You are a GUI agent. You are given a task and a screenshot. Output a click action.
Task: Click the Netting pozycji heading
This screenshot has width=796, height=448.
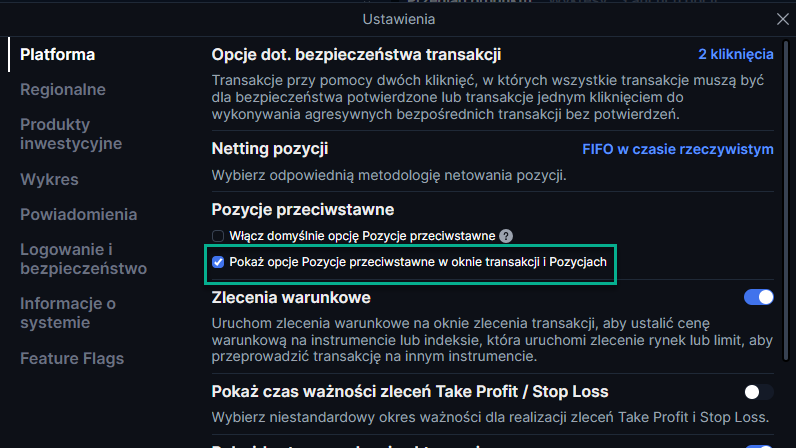[x=270, y=149]
